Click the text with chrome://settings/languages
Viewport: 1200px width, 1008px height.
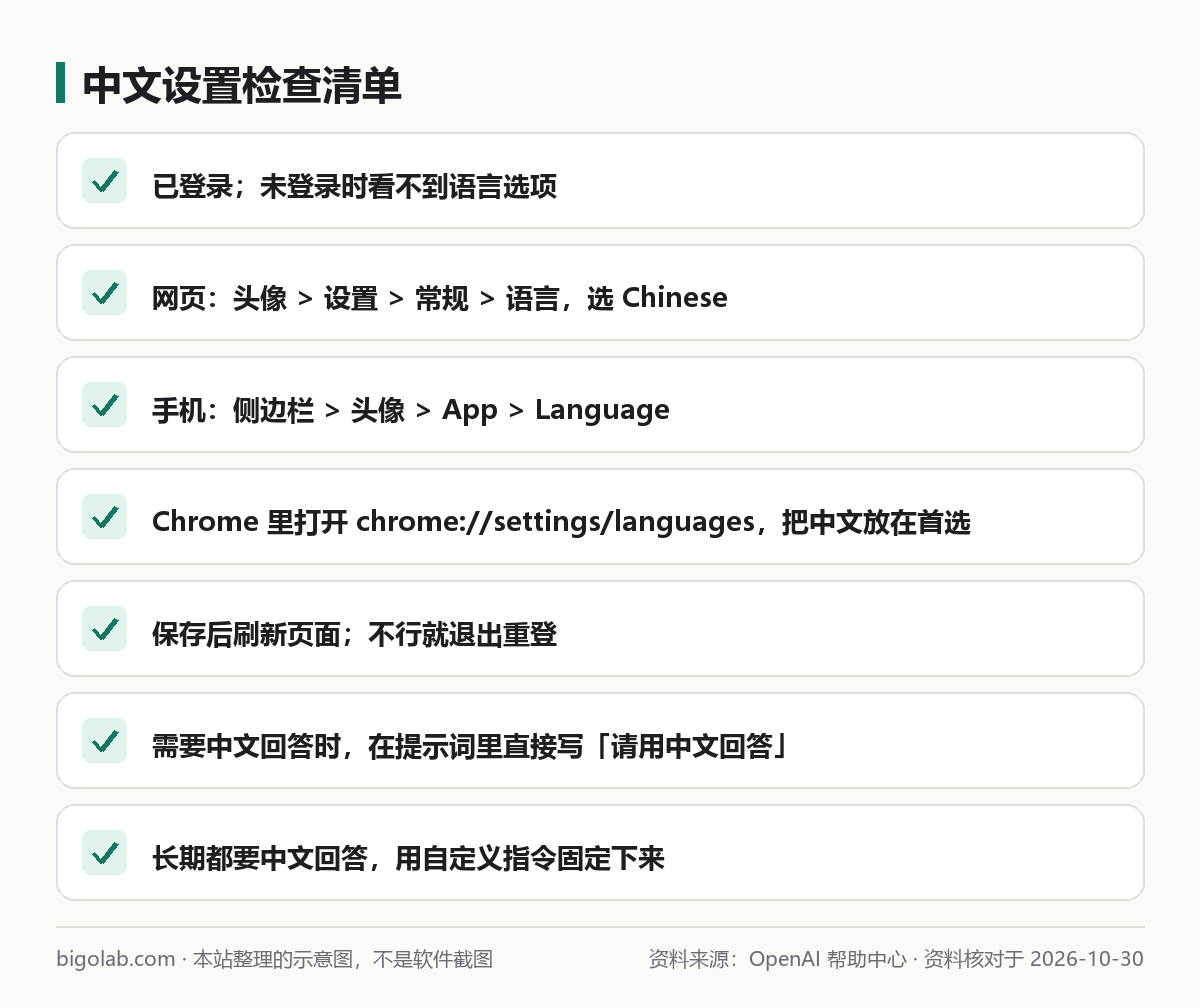pos(561,522)
